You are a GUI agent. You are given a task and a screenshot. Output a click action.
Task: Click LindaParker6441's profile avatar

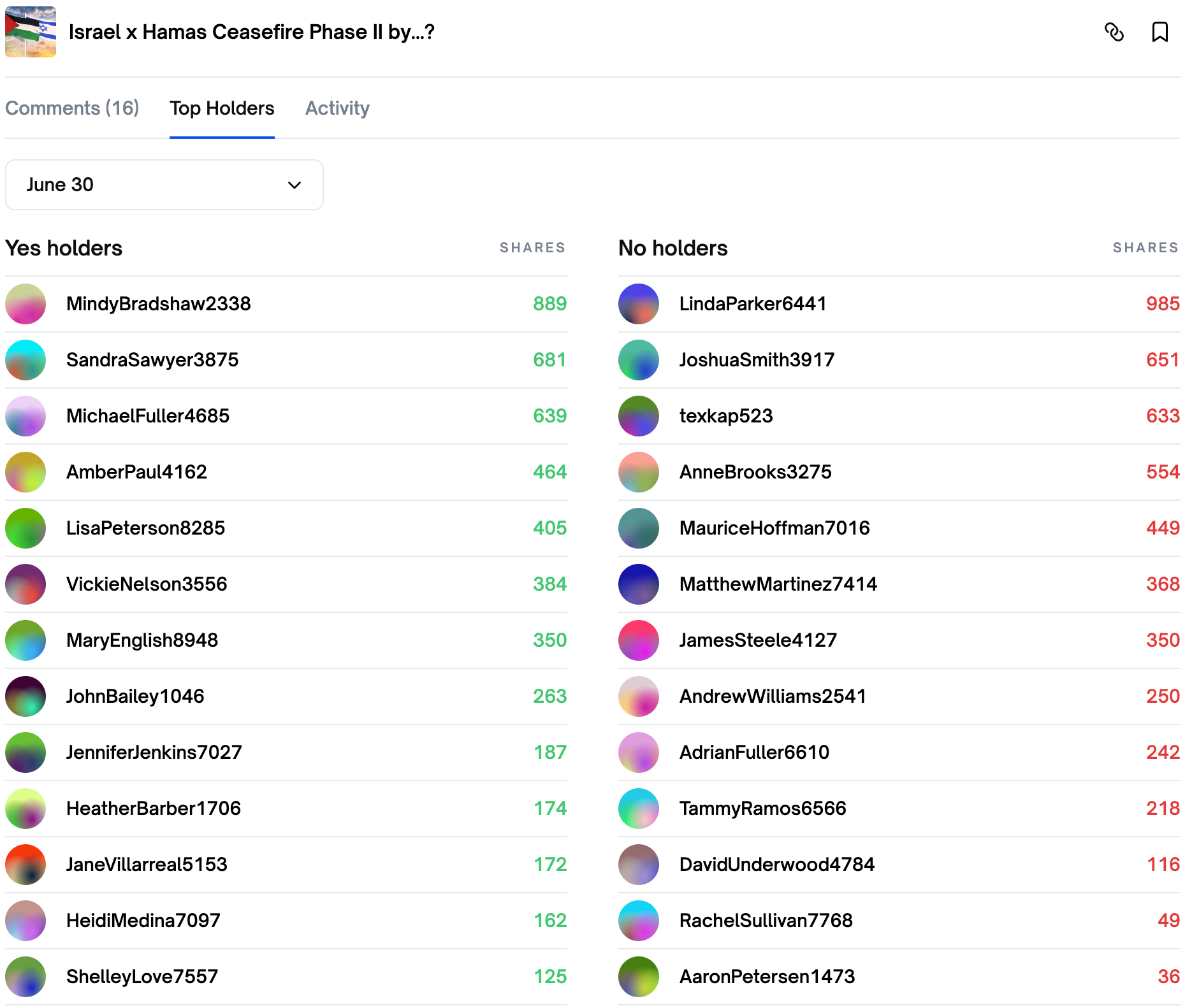pyautogui.click(x=638, y=304)
